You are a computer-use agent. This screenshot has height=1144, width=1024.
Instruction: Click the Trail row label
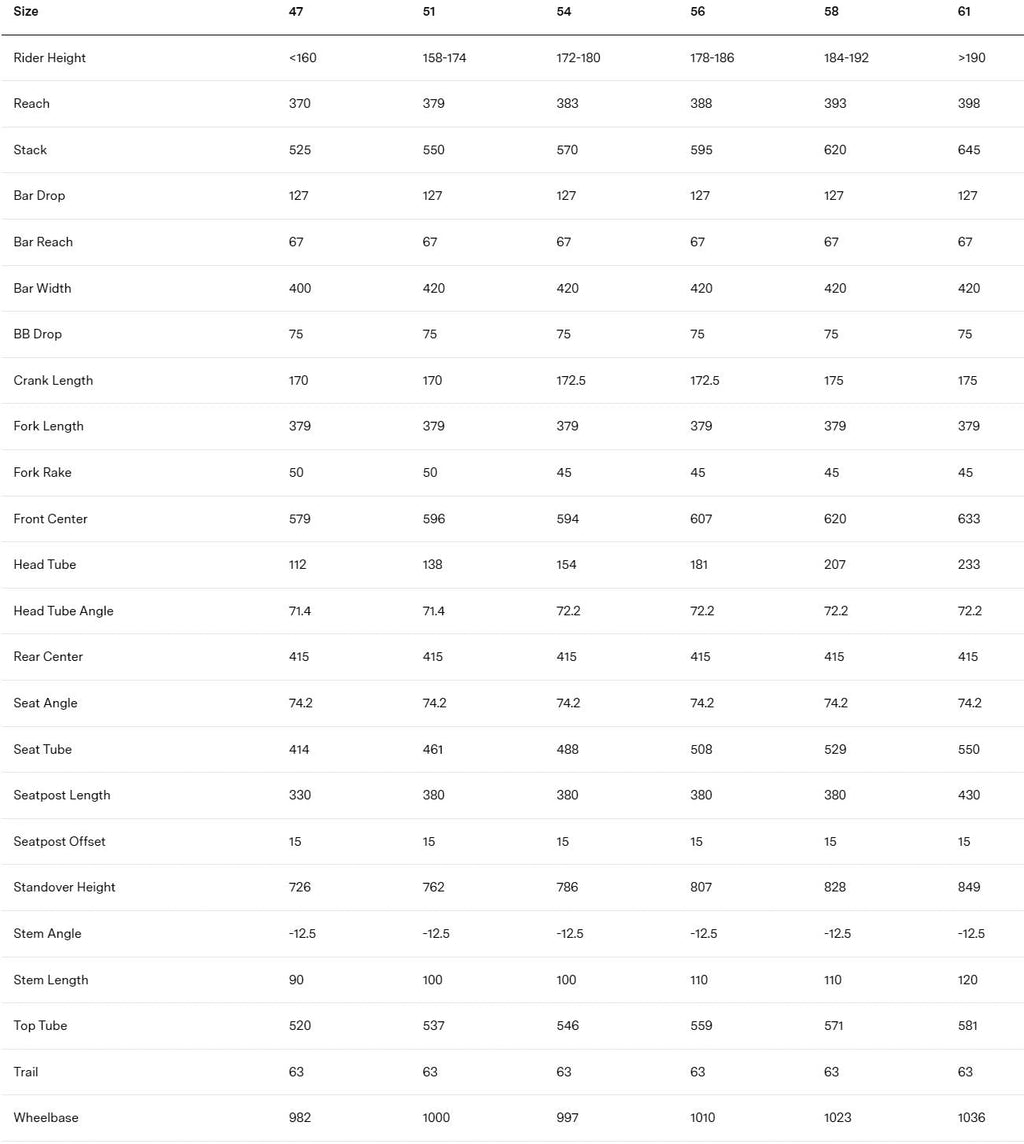coord(26,1072)
